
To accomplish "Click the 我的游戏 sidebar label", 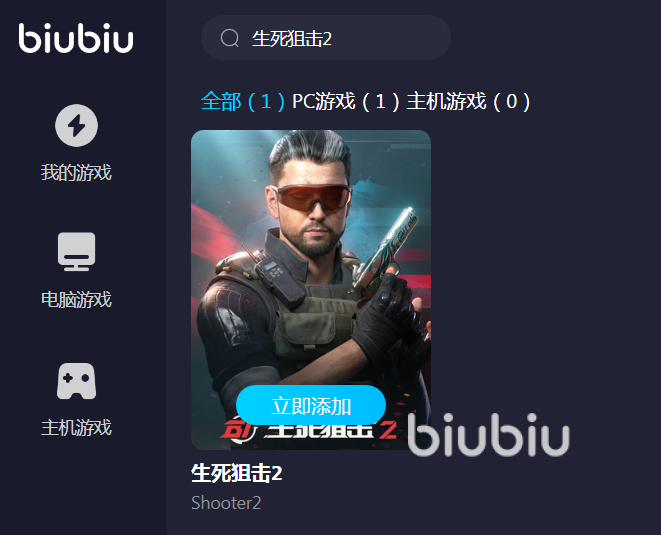I will tap(76, 172).
